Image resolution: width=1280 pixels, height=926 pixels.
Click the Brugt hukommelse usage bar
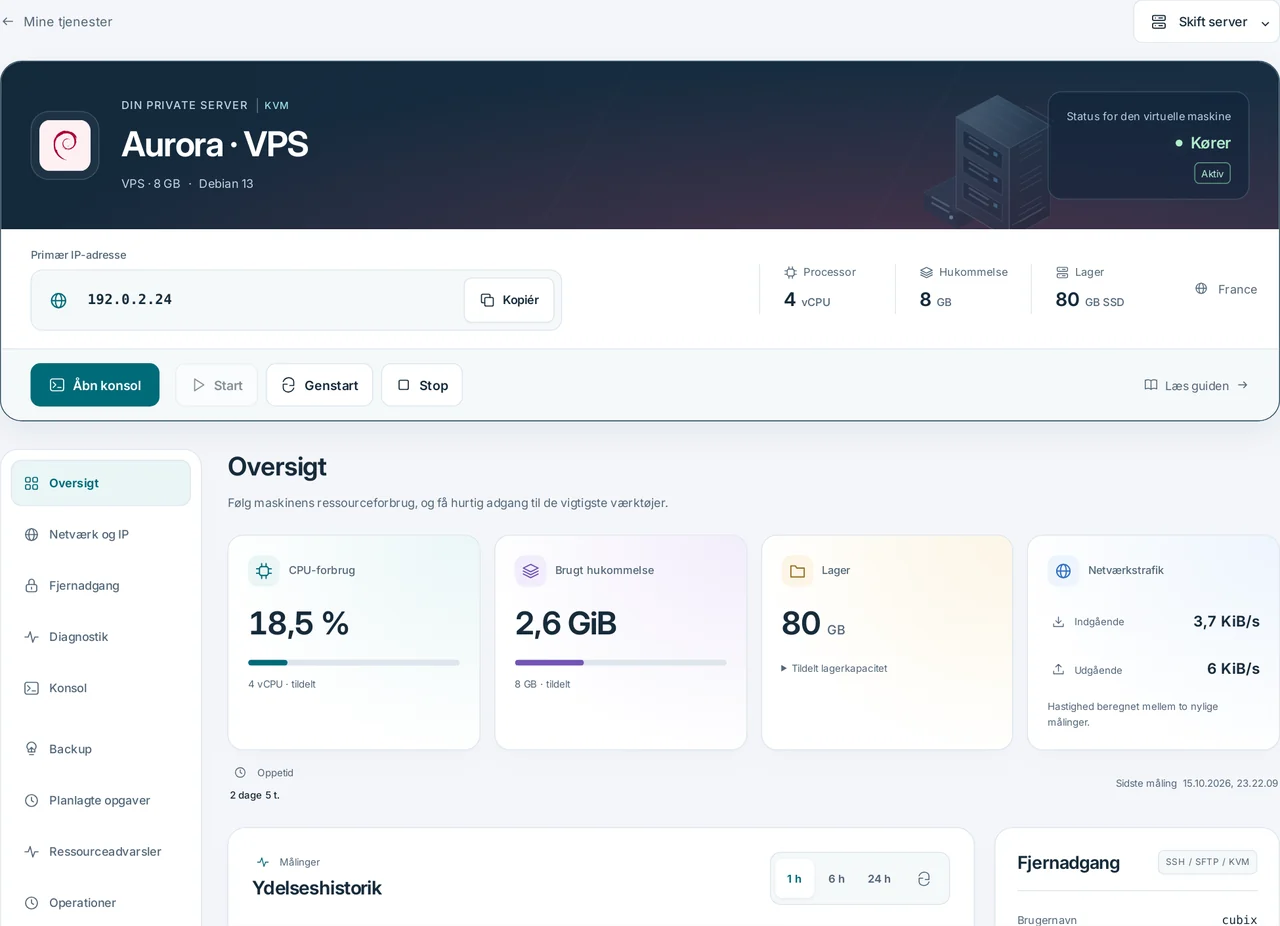pos(621,662)
